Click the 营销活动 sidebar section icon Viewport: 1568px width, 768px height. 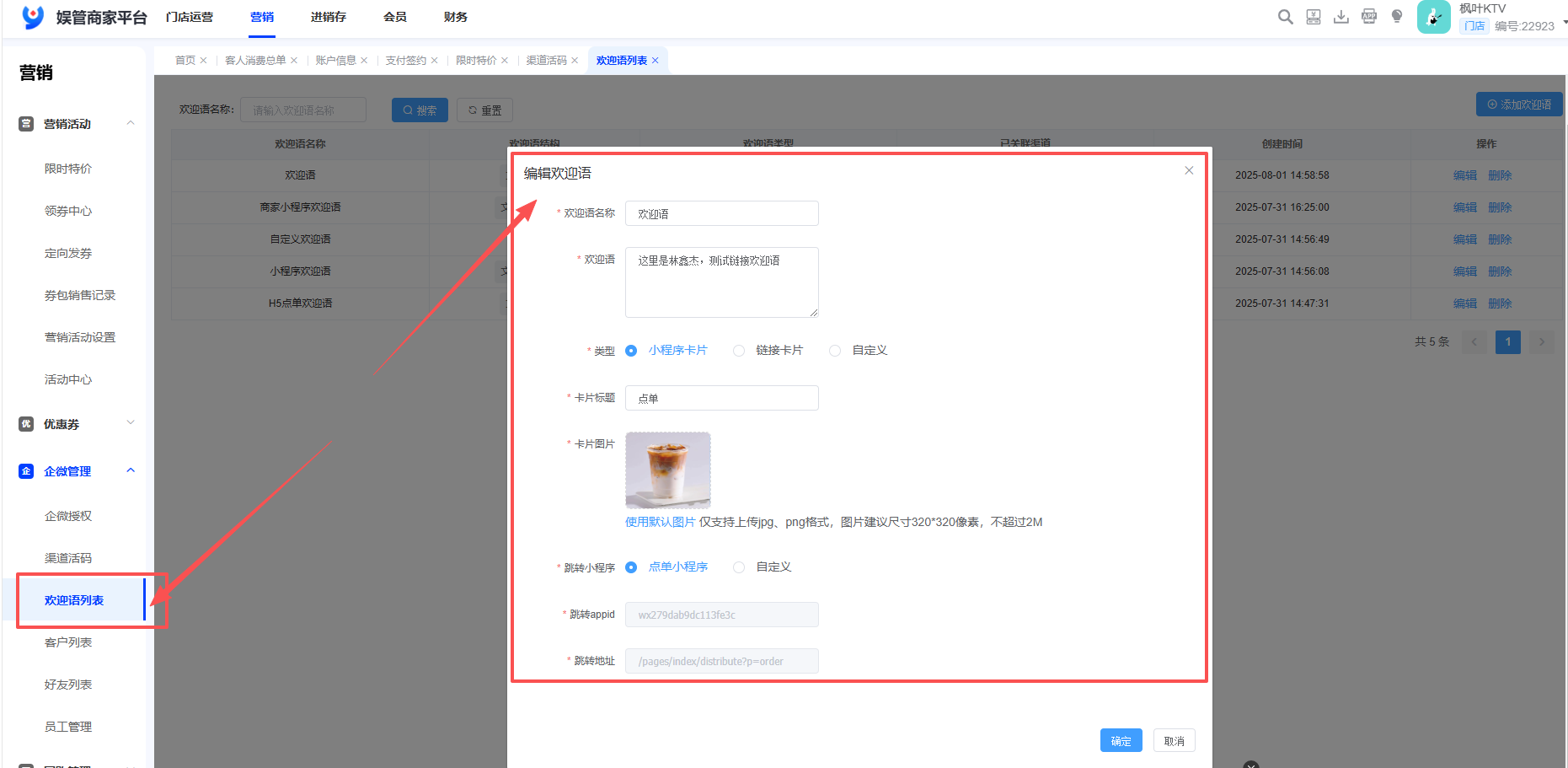pyautogui.click(x=25, y=123)
